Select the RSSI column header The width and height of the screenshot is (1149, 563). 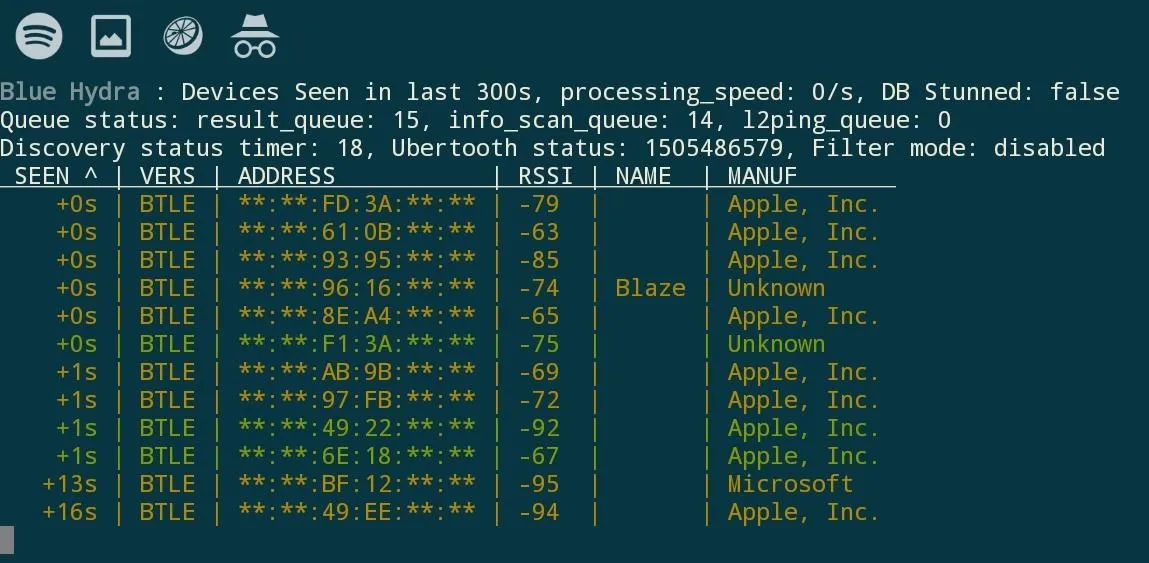[546, 176]
